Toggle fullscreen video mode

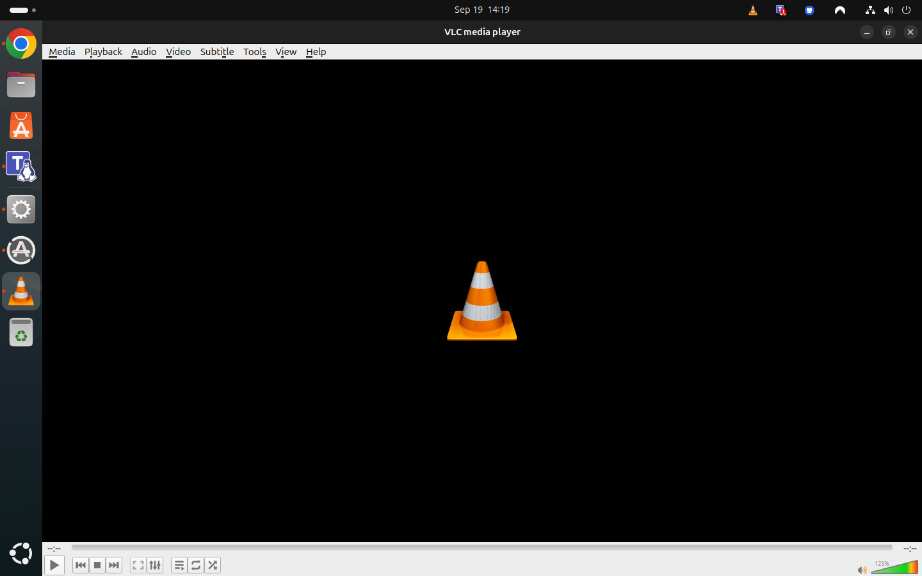click(x=138, y=565)
